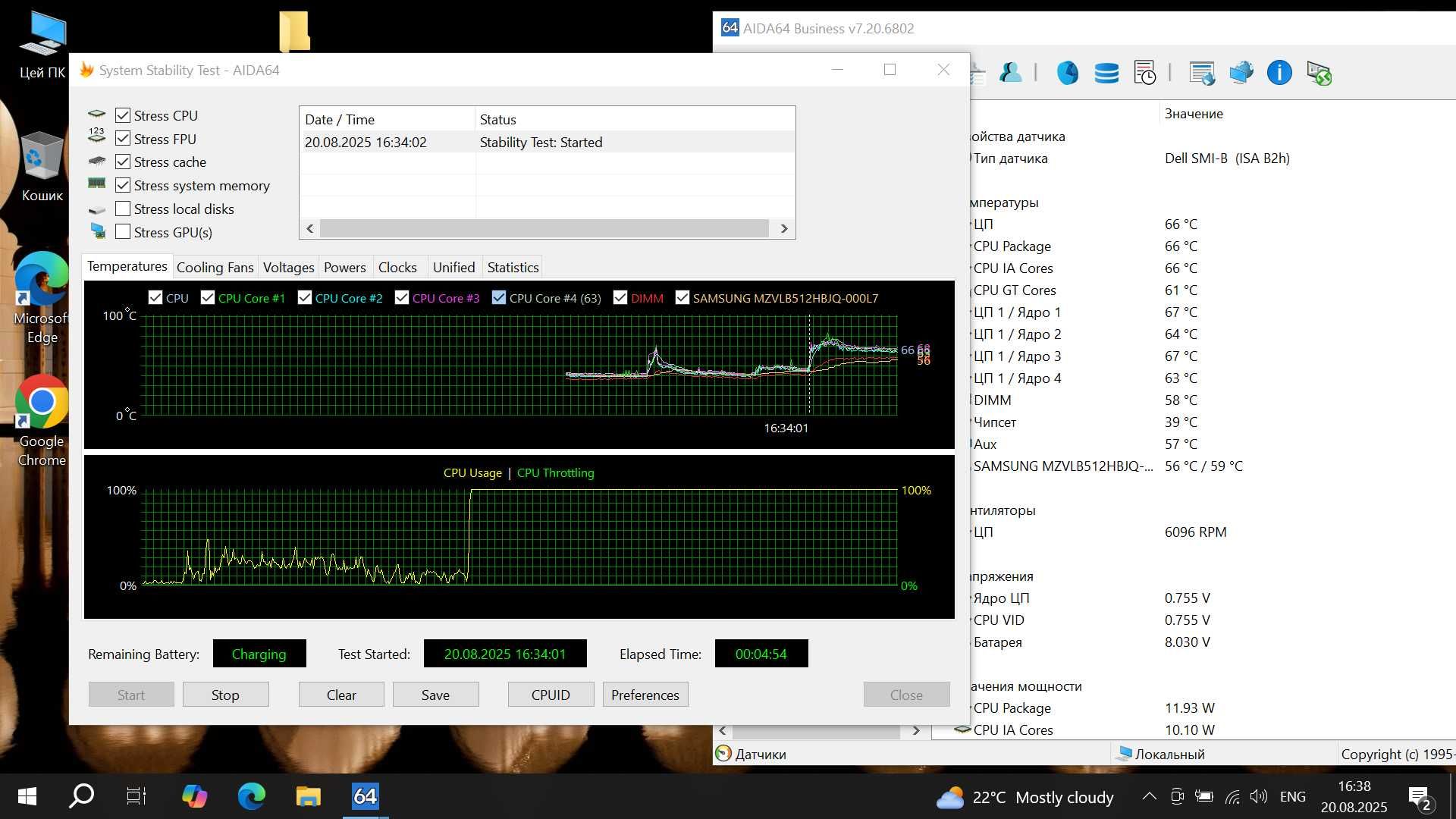Click the blue info circle icon
Image resolution: width=1456 pixels, height=819 pixels.
(1279, 73)
